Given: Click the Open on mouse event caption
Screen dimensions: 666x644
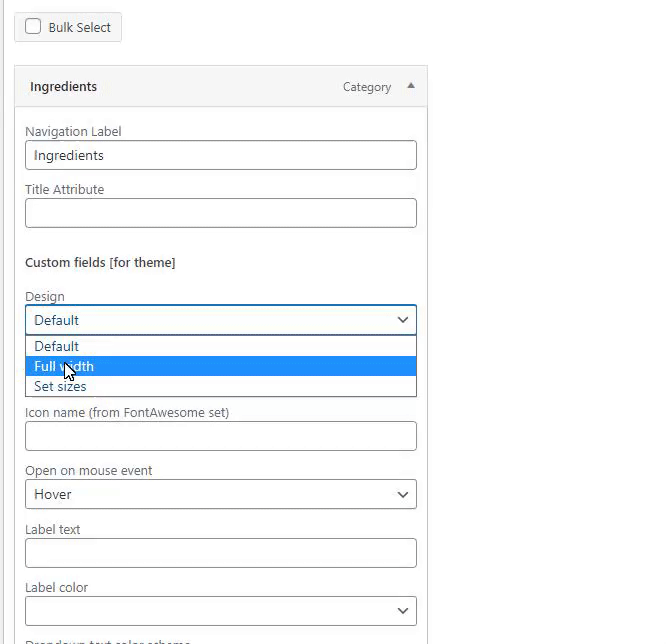Looking at the screenshot, I should pos(88,470).
